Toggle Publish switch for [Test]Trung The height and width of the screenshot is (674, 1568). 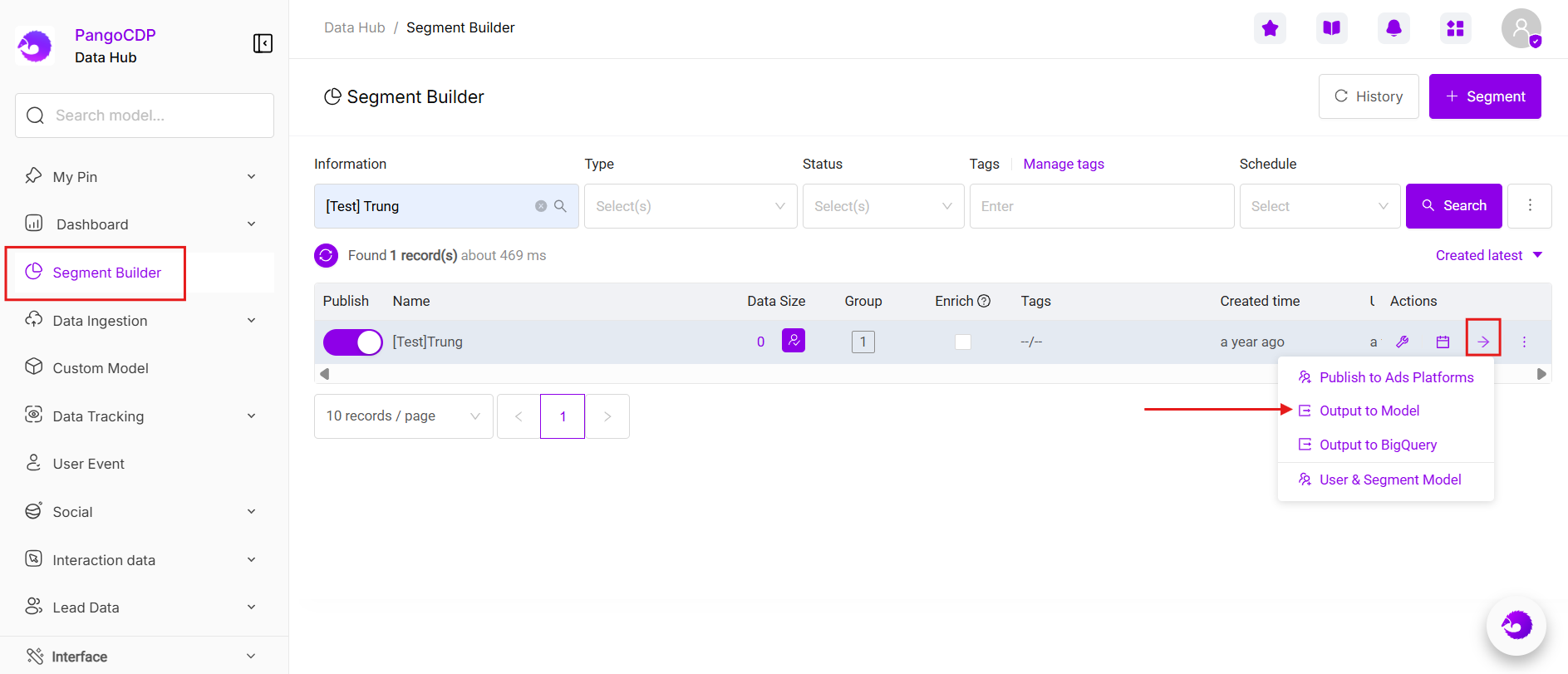(x=353, y=342)
